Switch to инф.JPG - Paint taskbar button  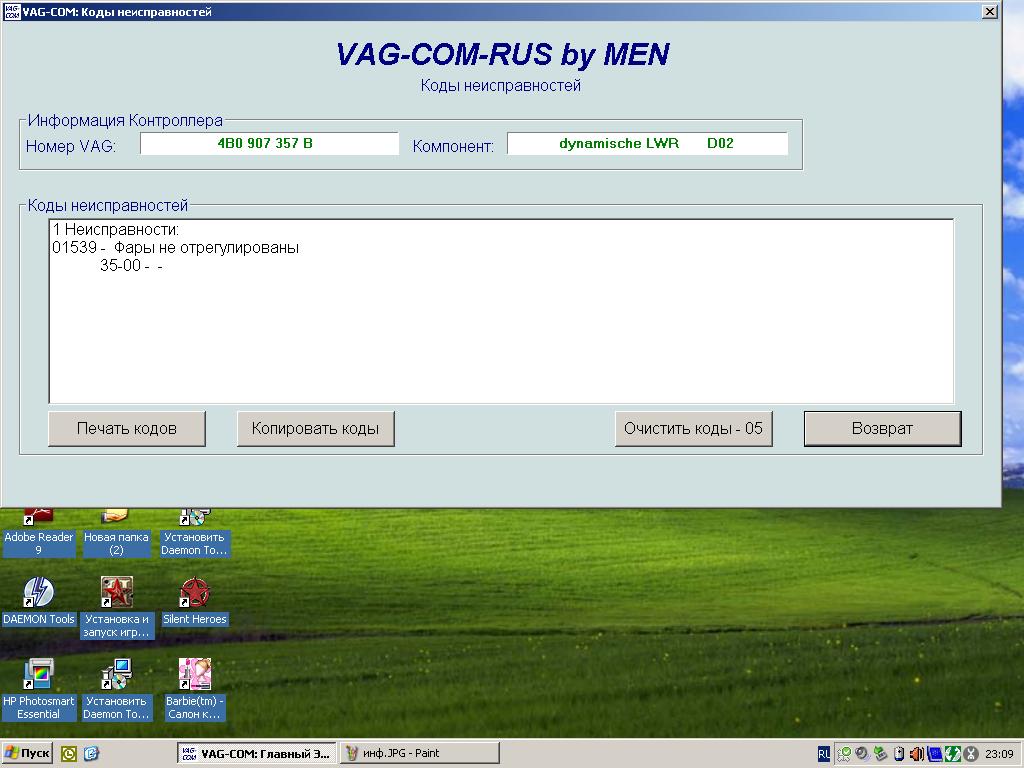419,754
